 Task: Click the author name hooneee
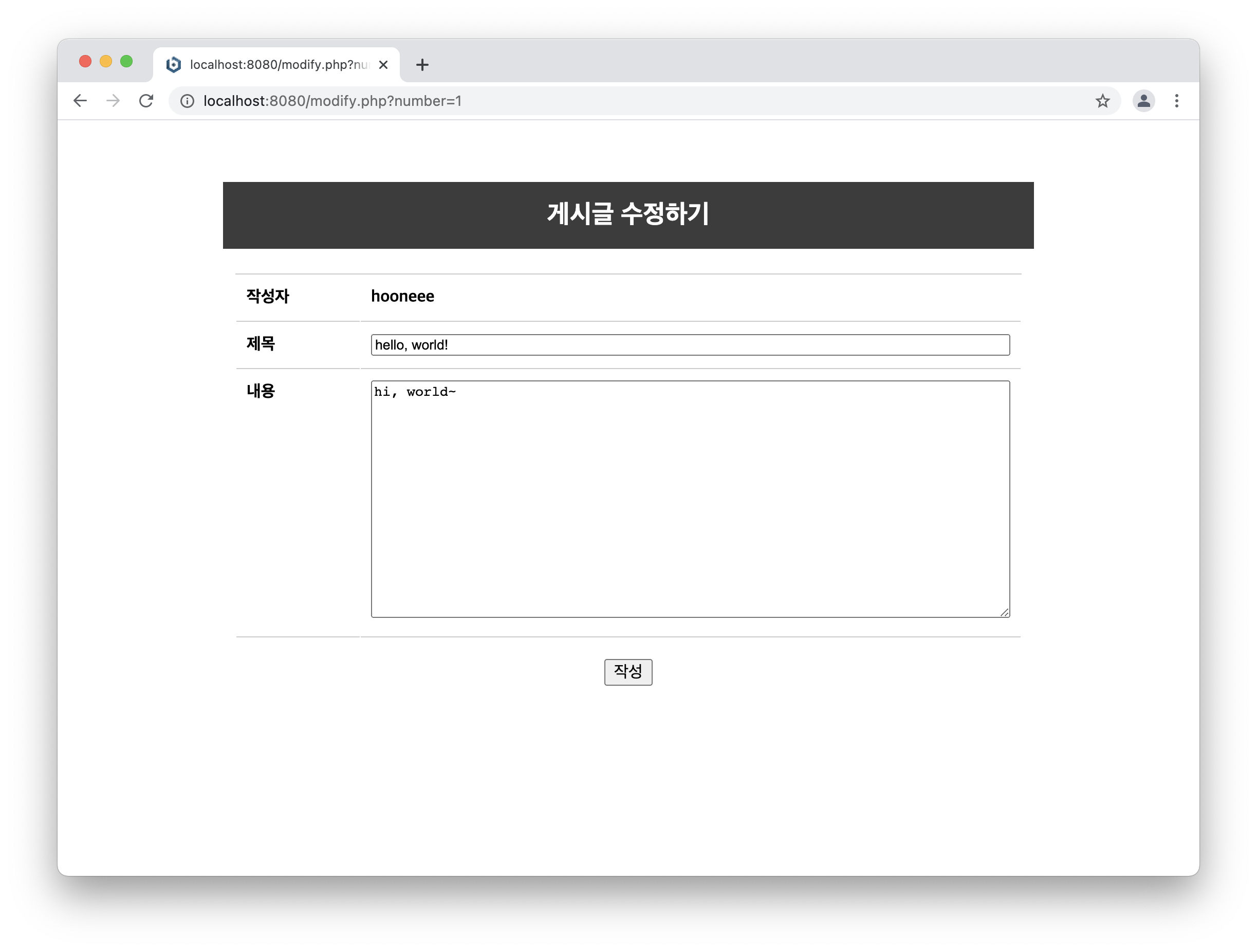coord(402,296)
